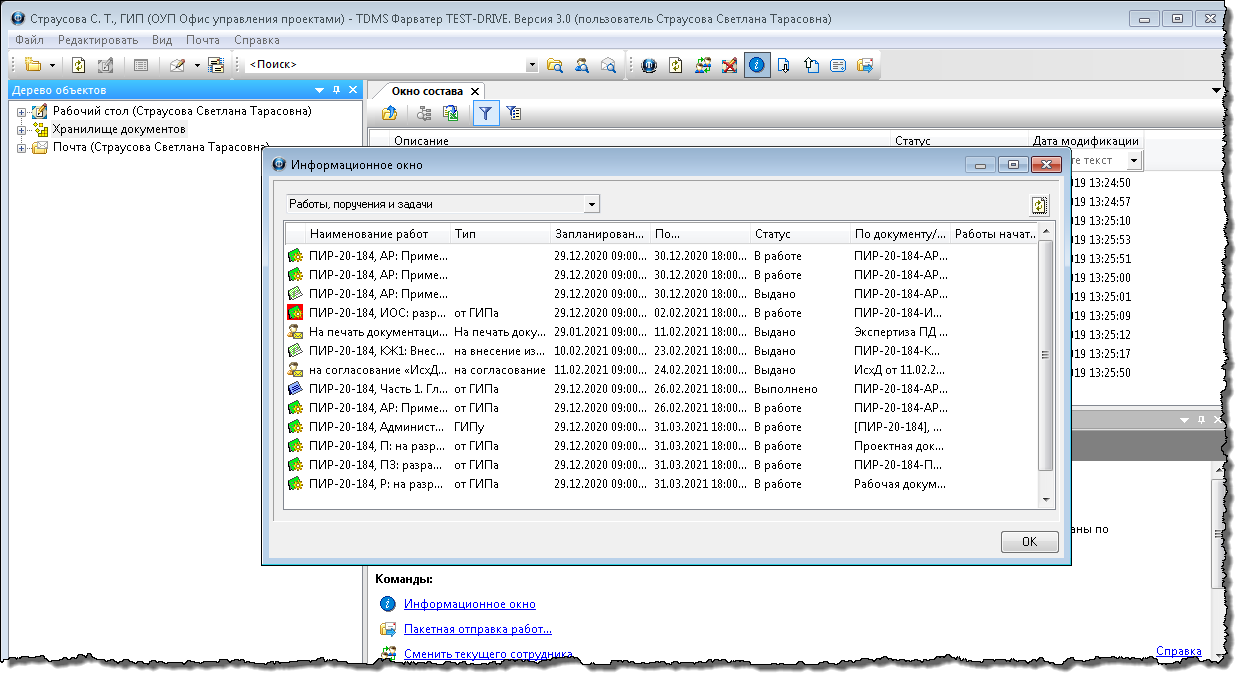Open the Редактировать menu

[98, 40]
